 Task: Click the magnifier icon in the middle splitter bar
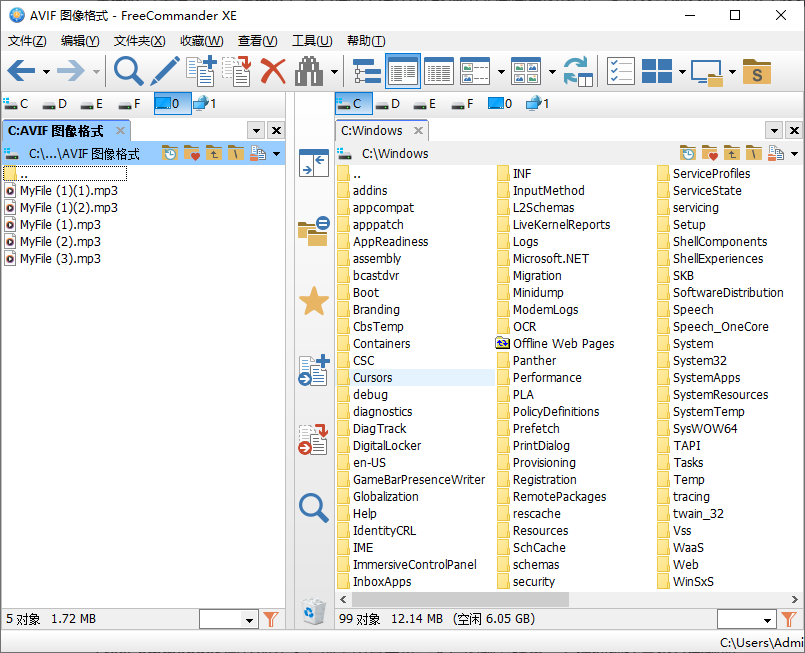click(x=314, y=508)
